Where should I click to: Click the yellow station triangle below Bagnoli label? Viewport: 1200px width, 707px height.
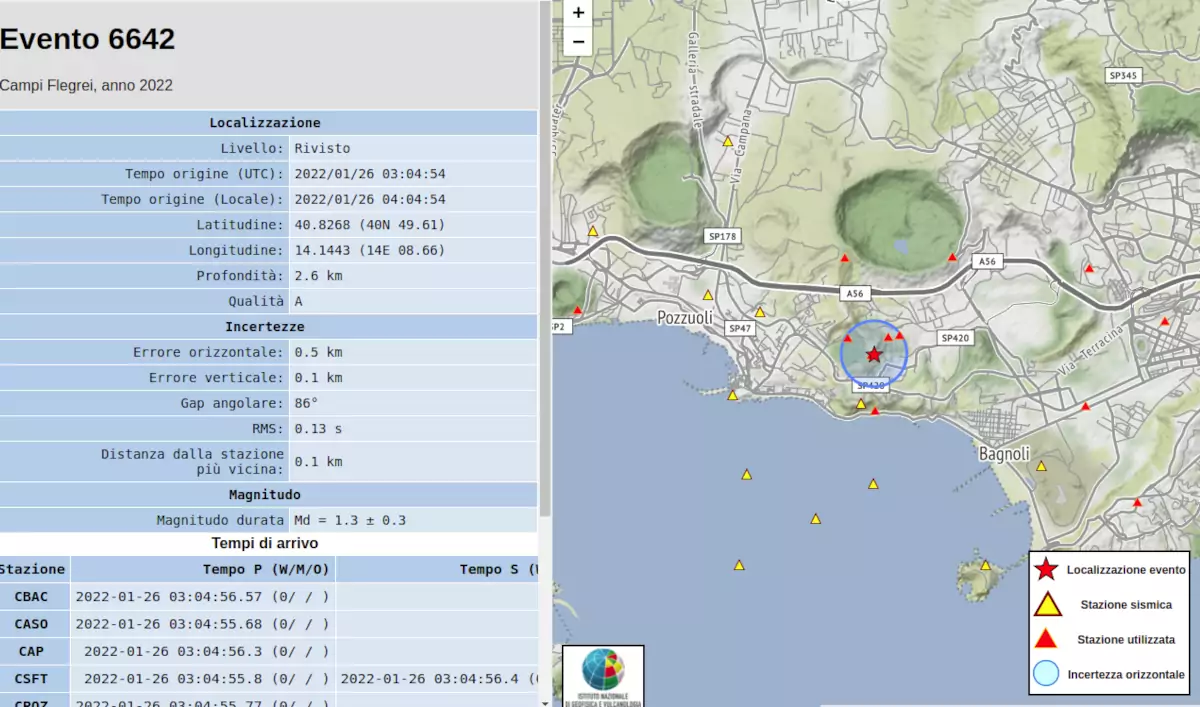(1041, 466)
